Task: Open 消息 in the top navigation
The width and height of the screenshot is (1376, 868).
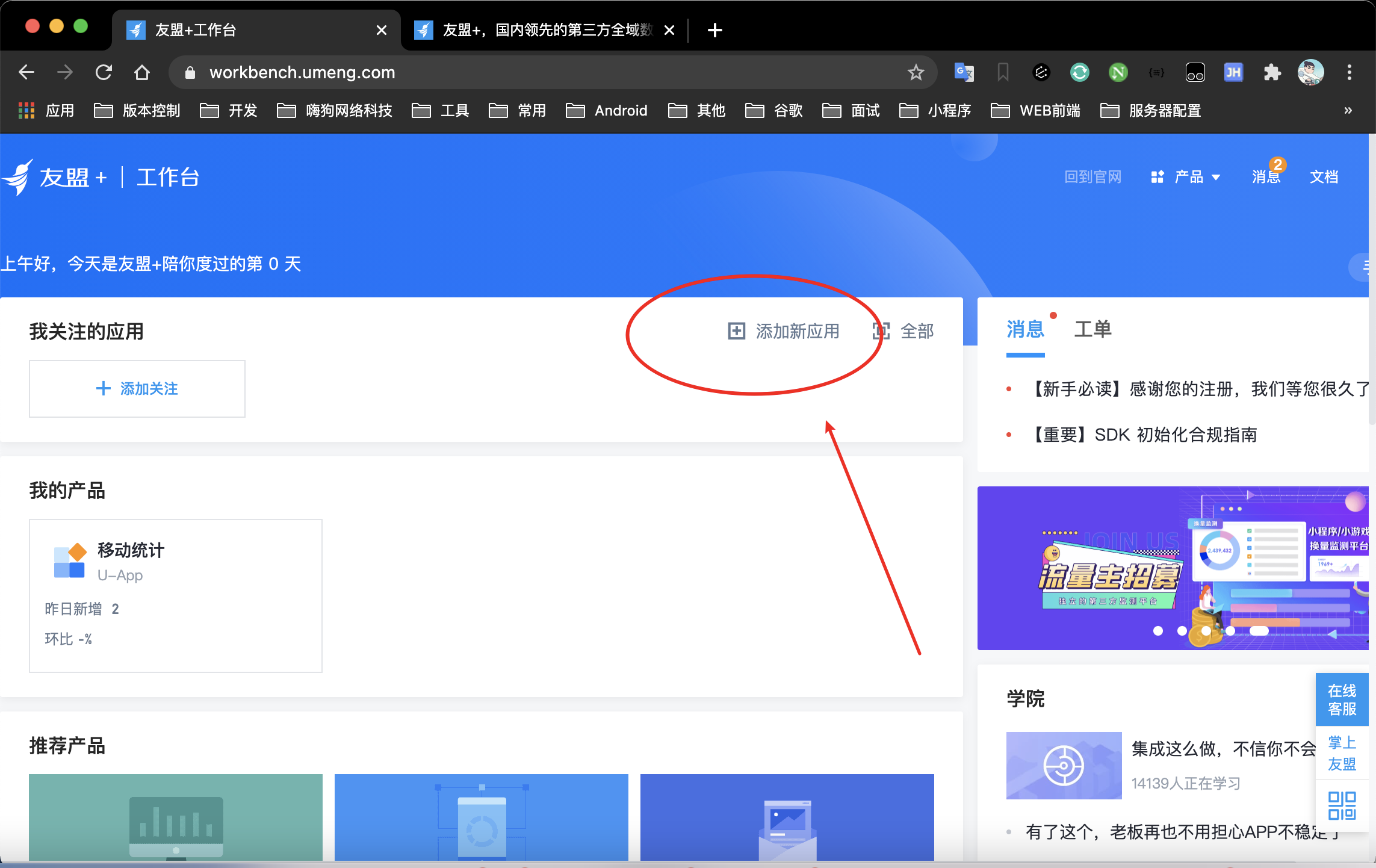Action: click(1266, 176)
